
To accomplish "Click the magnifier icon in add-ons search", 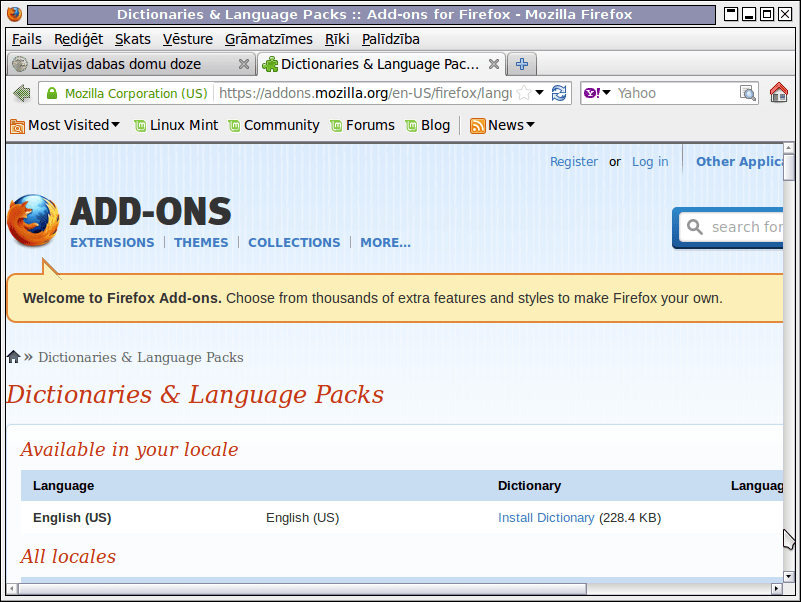I will pos(694,226).
